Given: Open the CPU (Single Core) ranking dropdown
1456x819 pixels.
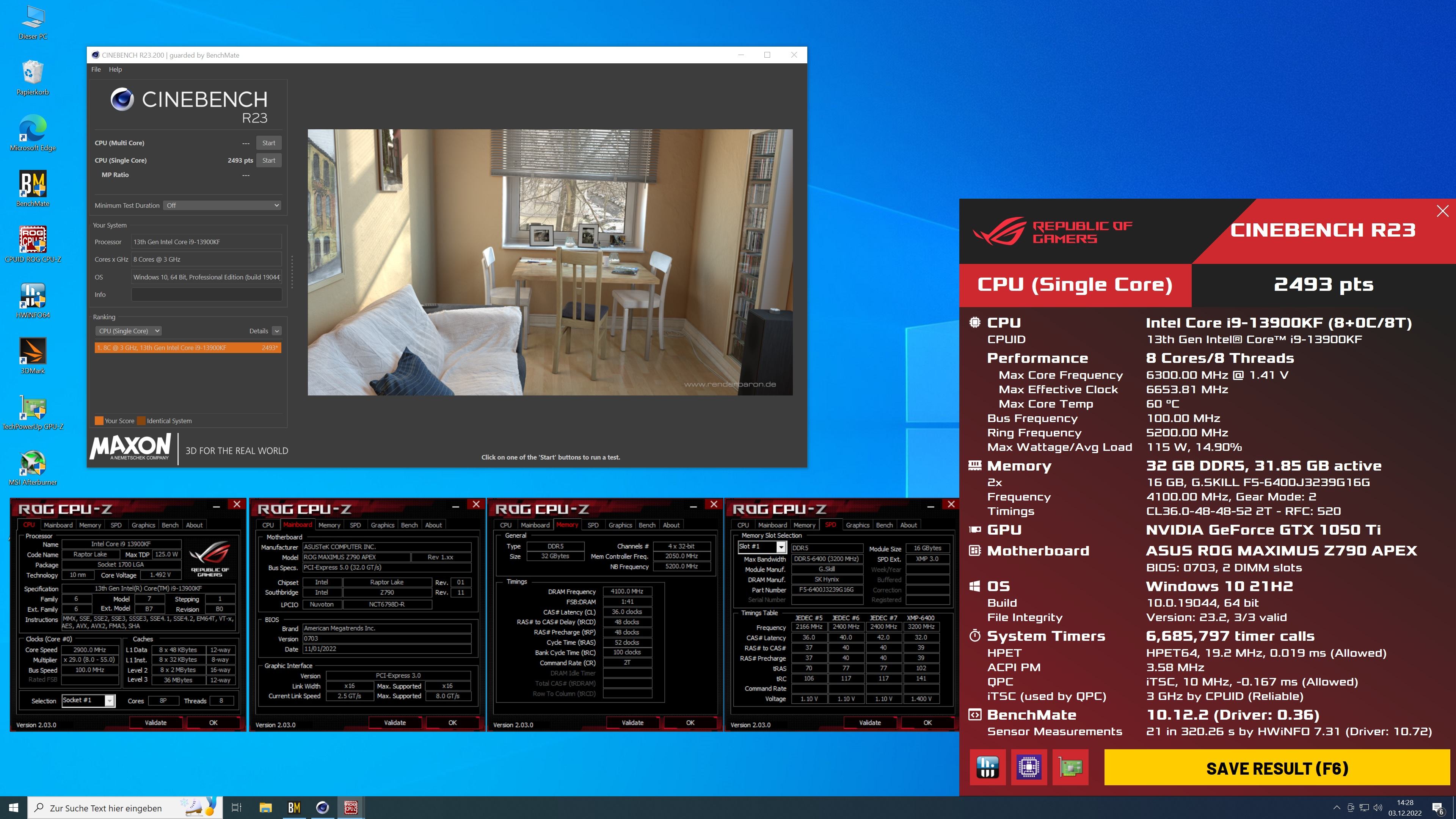Looking at the screenshot, I should [128, 331].
